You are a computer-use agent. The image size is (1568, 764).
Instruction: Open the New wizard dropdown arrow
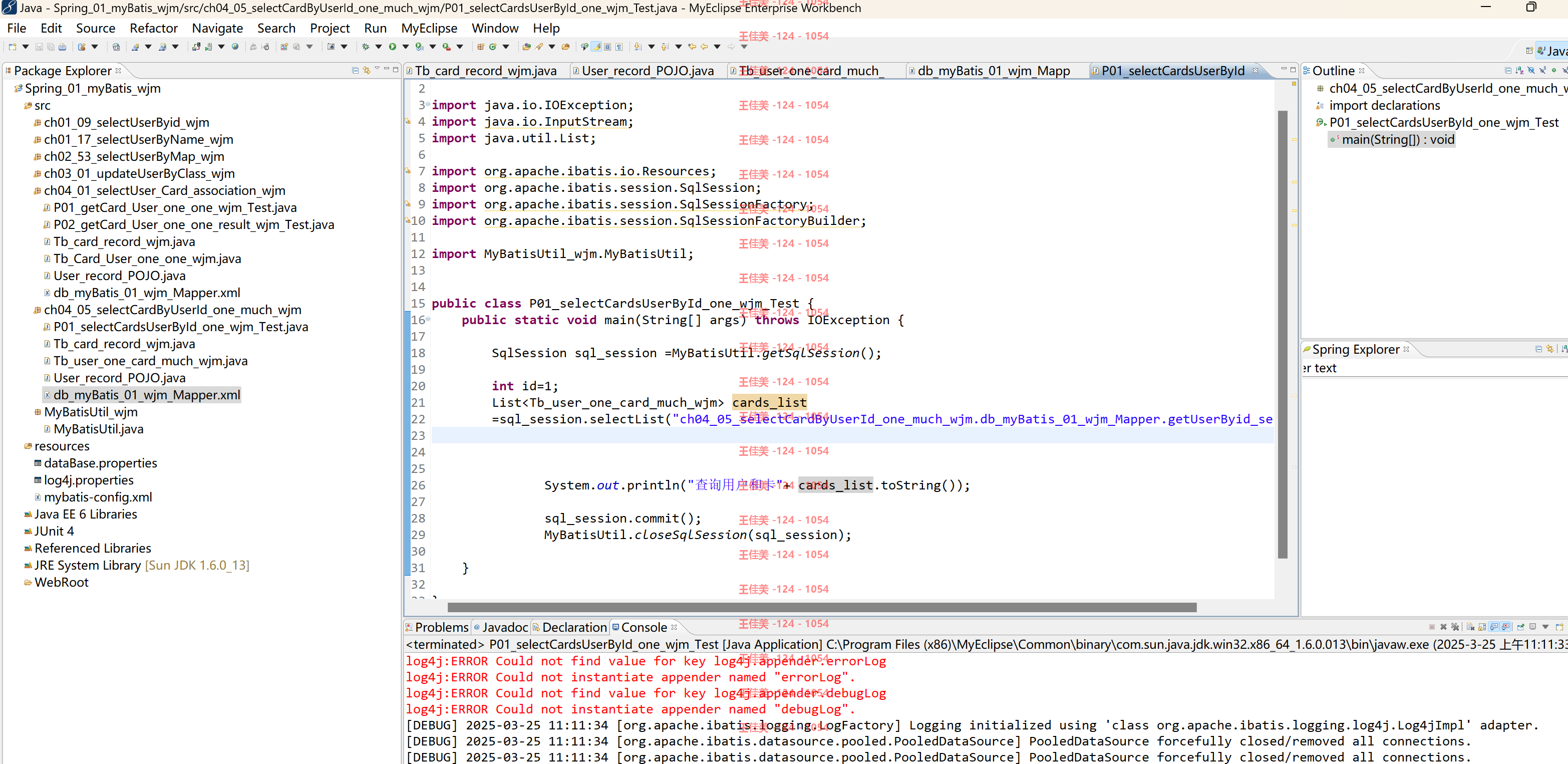(26, 47)
